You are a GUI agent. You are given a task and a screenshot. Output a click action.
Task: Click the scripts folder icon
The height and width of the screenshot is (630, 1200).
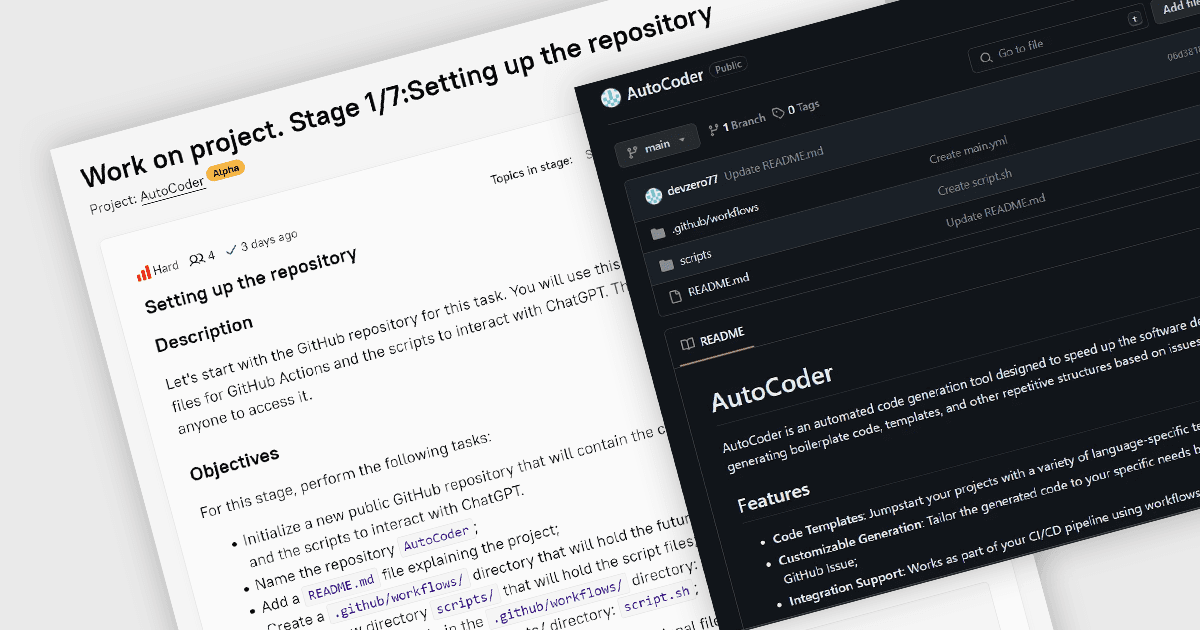667,266
